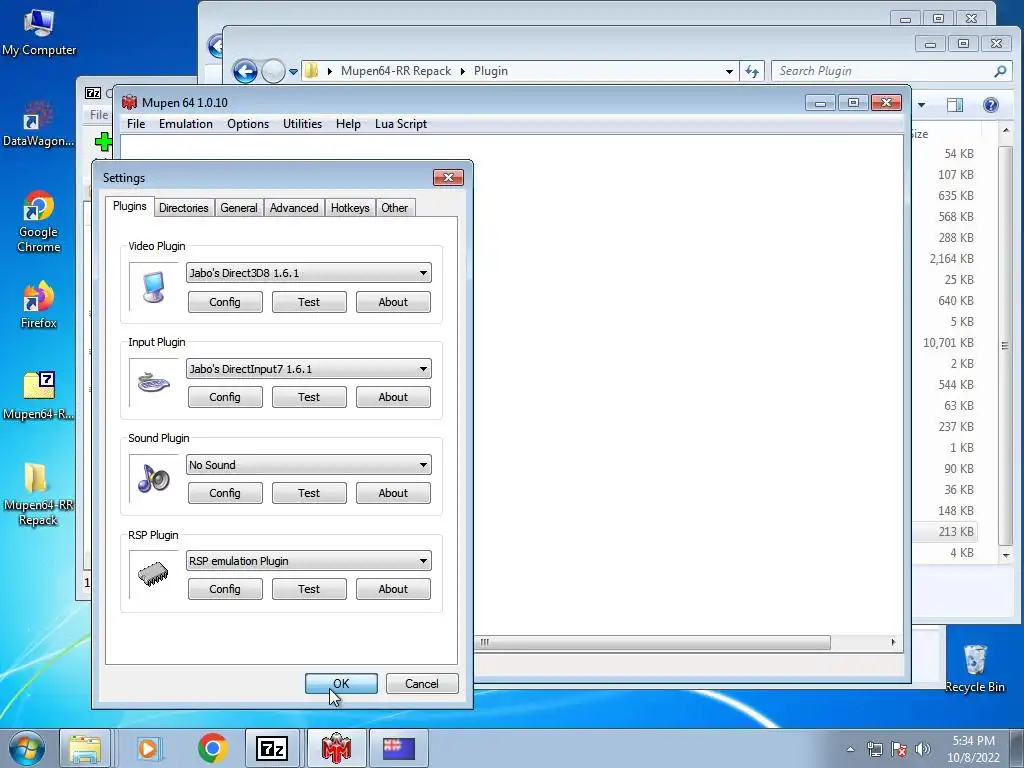This screenshot has width=1024, height=768.
Task: Select Mupen64-RR Repack folder on desktop
Action: [38, 494]
